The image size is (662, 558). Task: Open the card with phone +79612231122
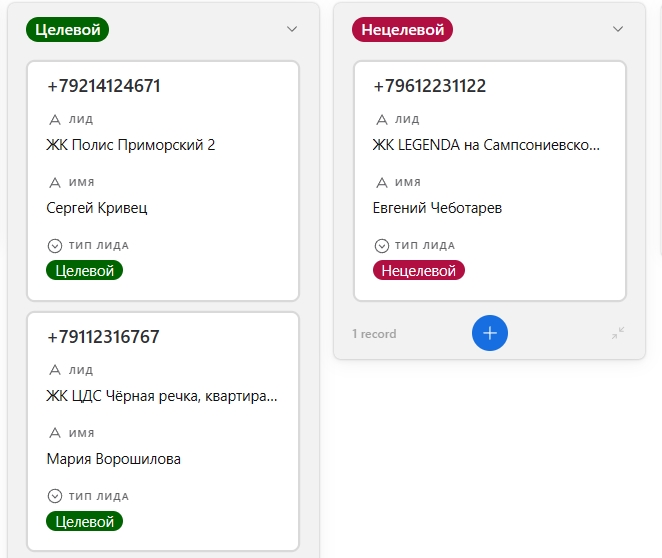[429, 86]
